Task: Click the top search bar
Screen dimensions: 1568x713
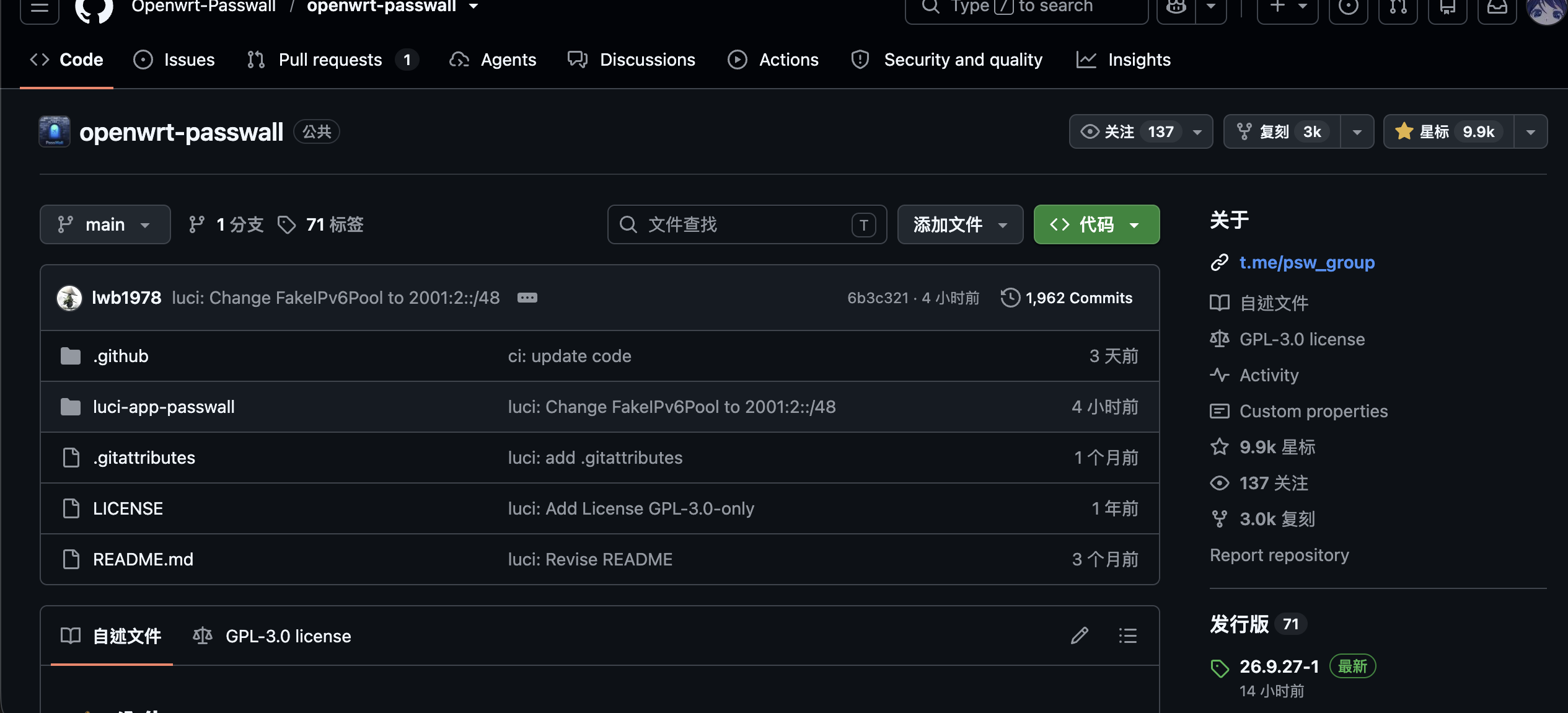Action: [x=1027, y=7]
